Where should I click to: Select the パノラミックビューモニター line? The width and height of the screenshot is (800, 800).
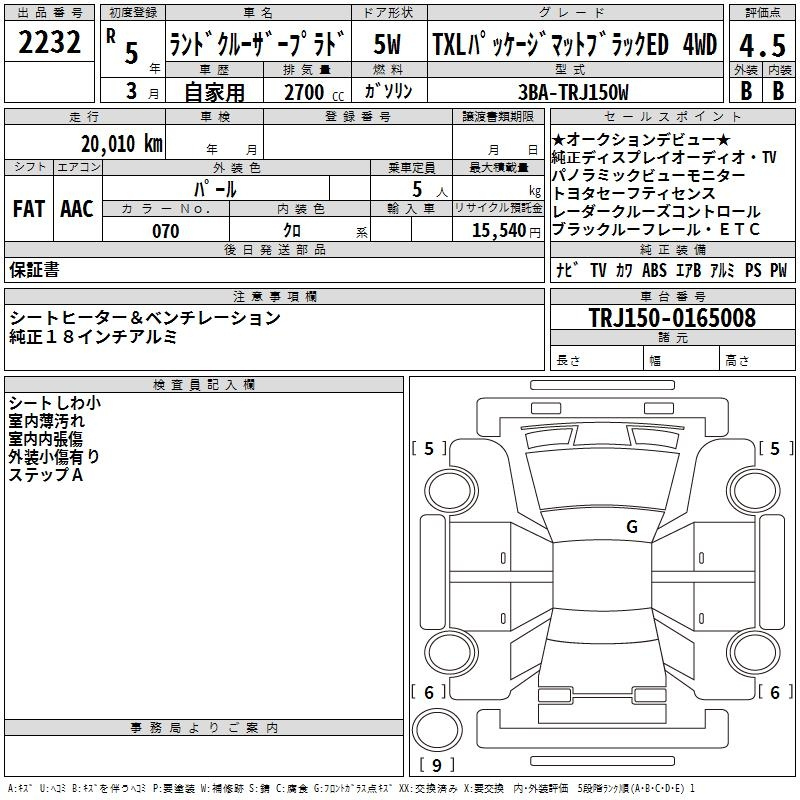(x=648, y=175)
